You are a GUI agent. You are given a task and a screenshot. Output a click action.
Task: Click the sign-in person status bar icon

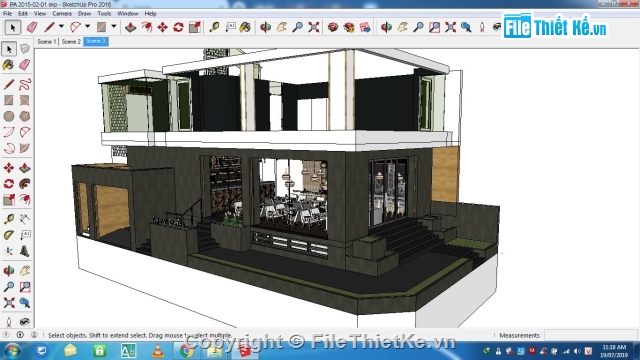[34, 335]
